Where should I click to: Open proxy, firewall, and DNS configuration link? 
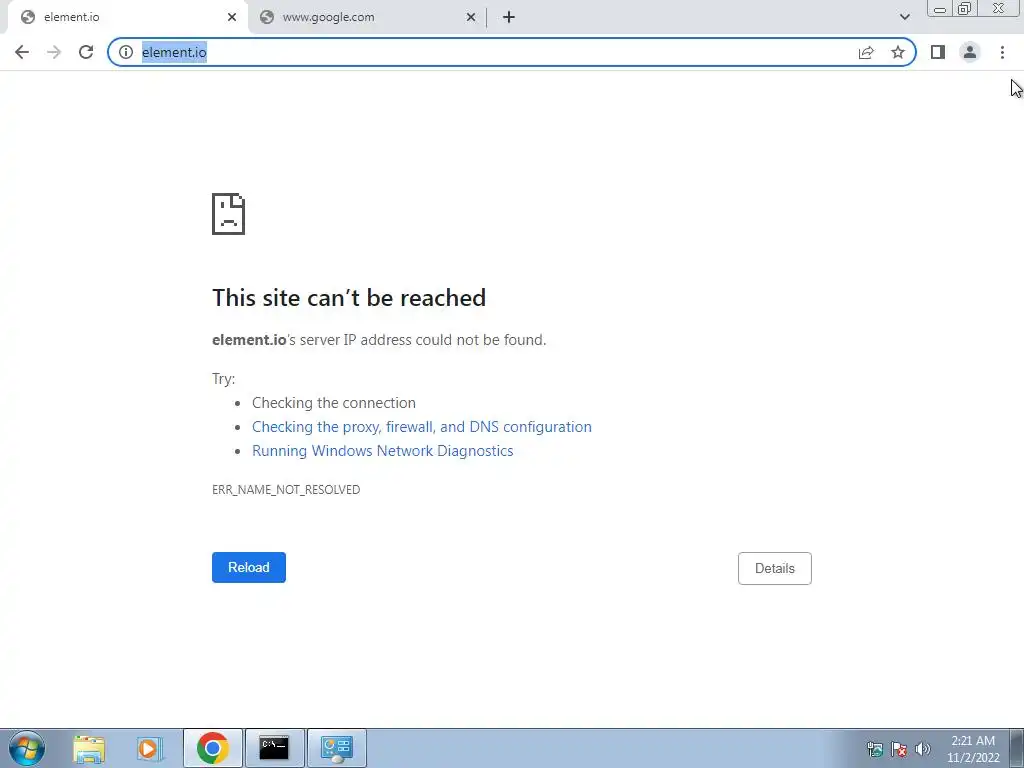tap(422, 426)
